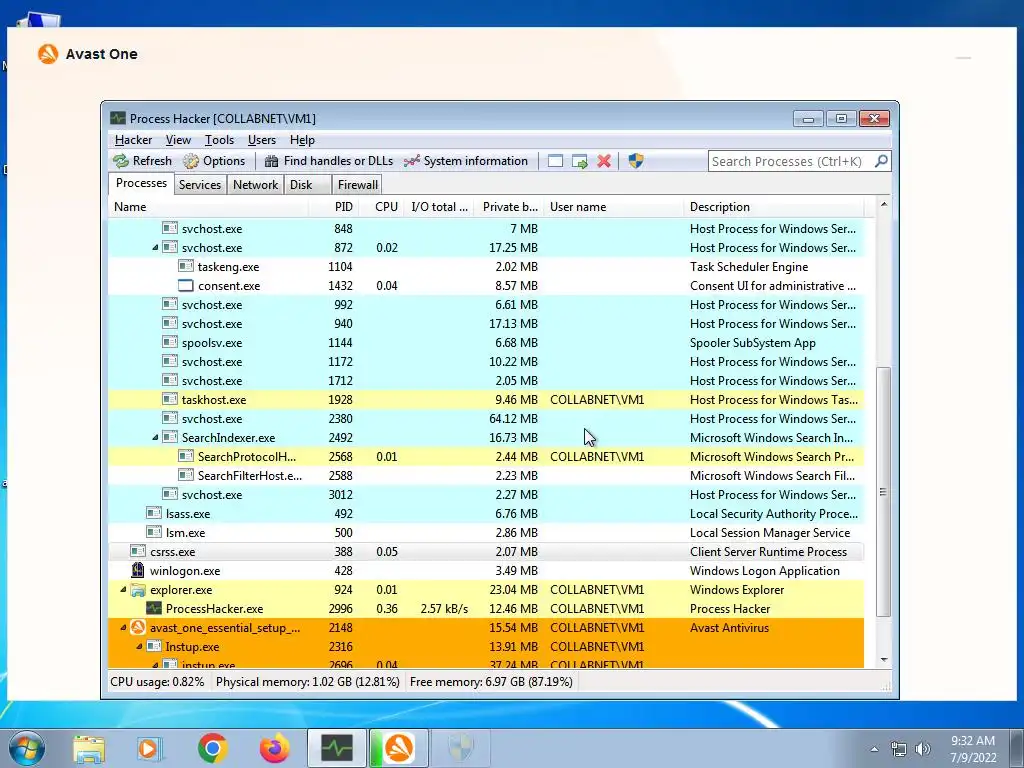Click the explorer.exe folder icon

tap(137, 590)
